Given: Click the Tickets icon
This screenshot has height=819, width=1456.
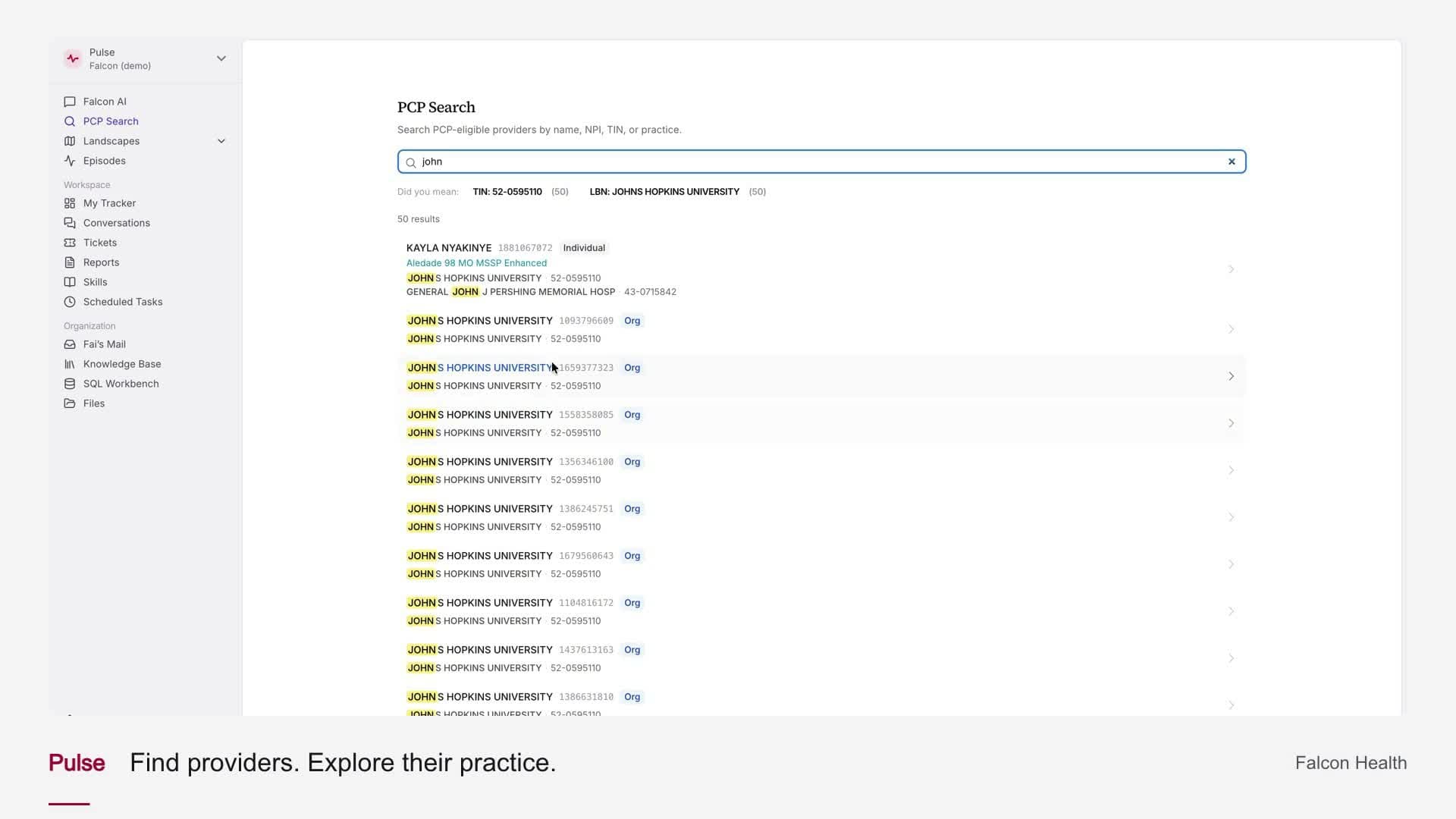Looking at the screenshot, I should (x=70, y=243).
